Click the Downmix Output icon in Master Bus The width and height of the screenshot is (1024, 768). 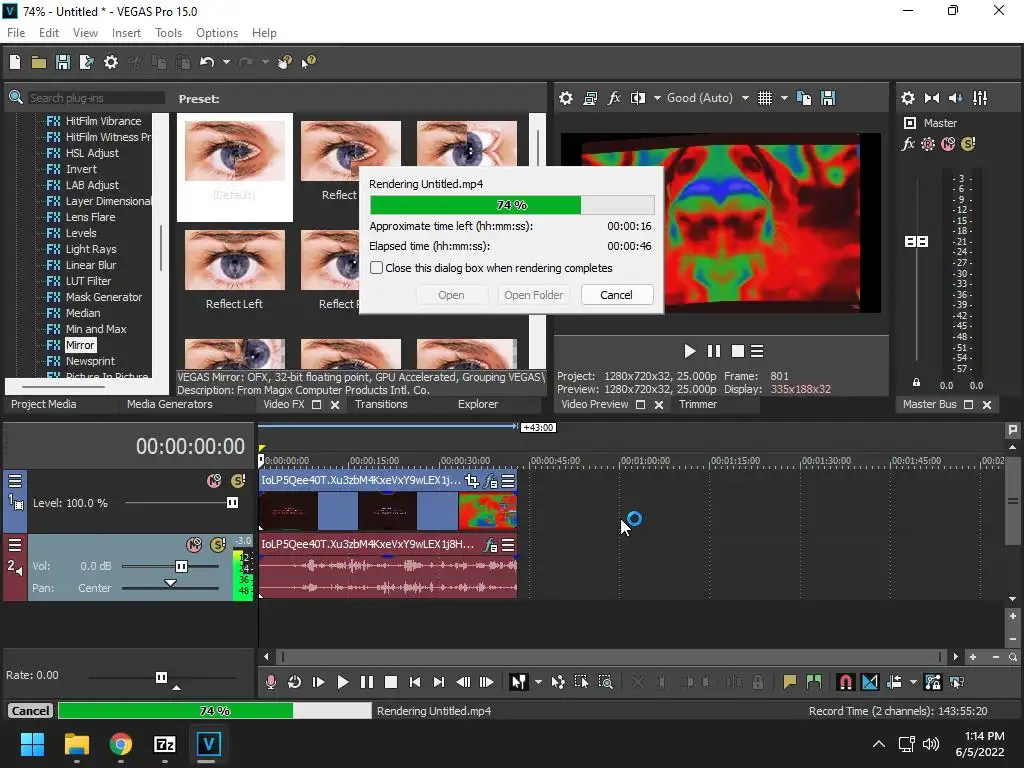point(932,98)
